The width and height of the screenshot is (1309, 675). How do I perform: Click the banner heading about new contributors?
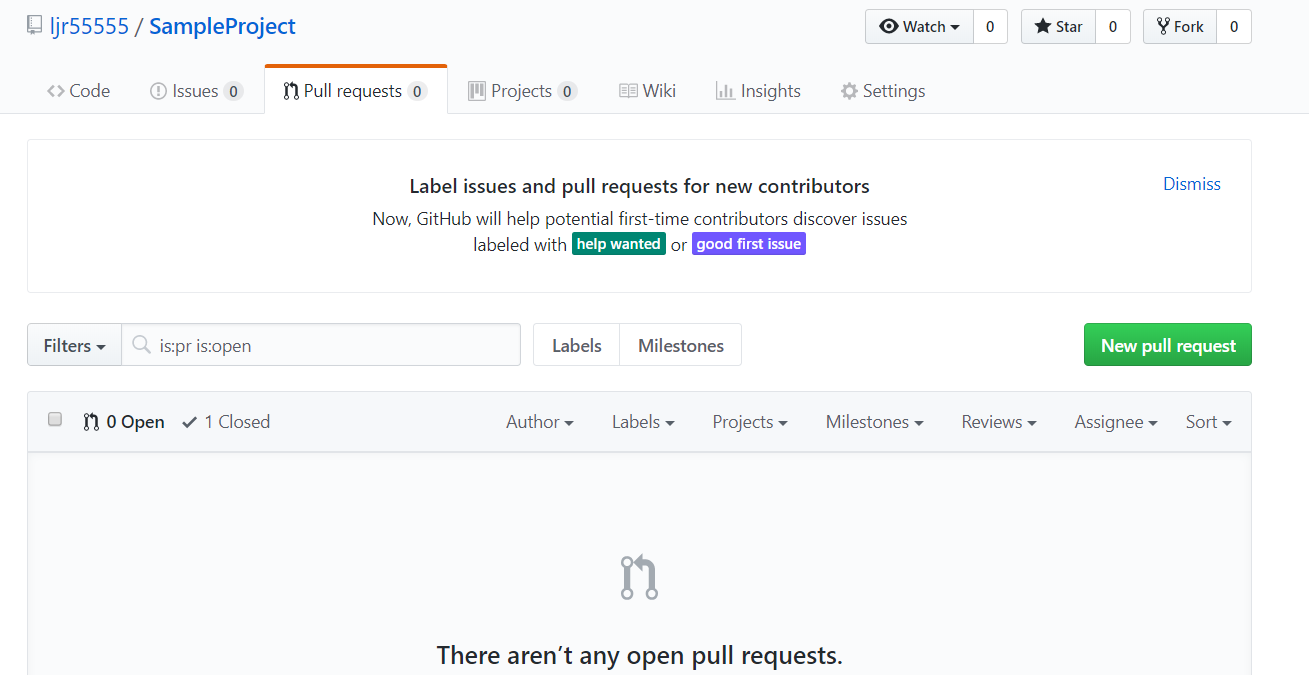pos(640,186)
